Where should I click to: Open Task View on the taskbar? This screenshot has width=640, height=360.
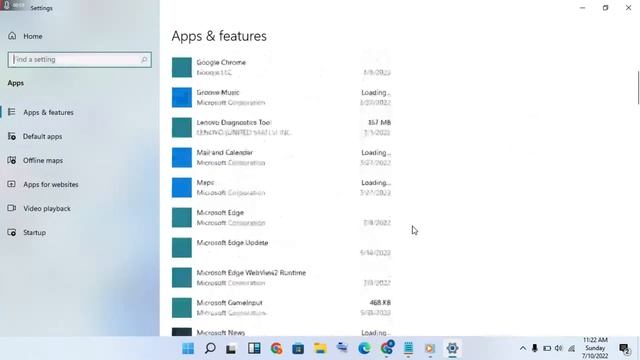click(x=231, y=349)
